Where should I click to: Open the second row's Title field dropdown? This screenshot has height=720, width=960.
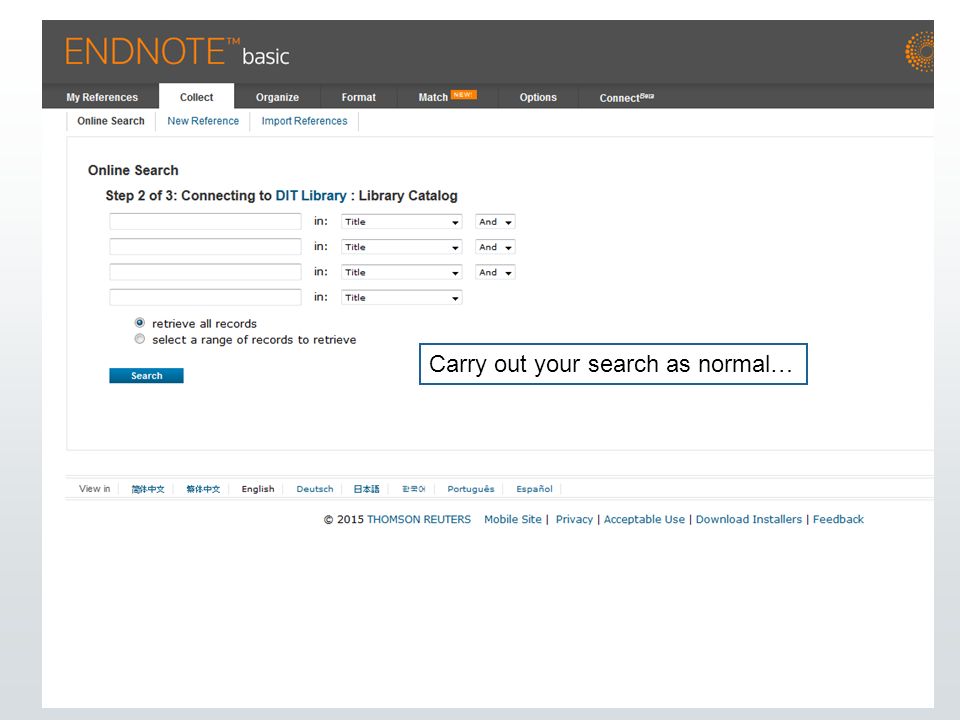[x=402, y=247]
